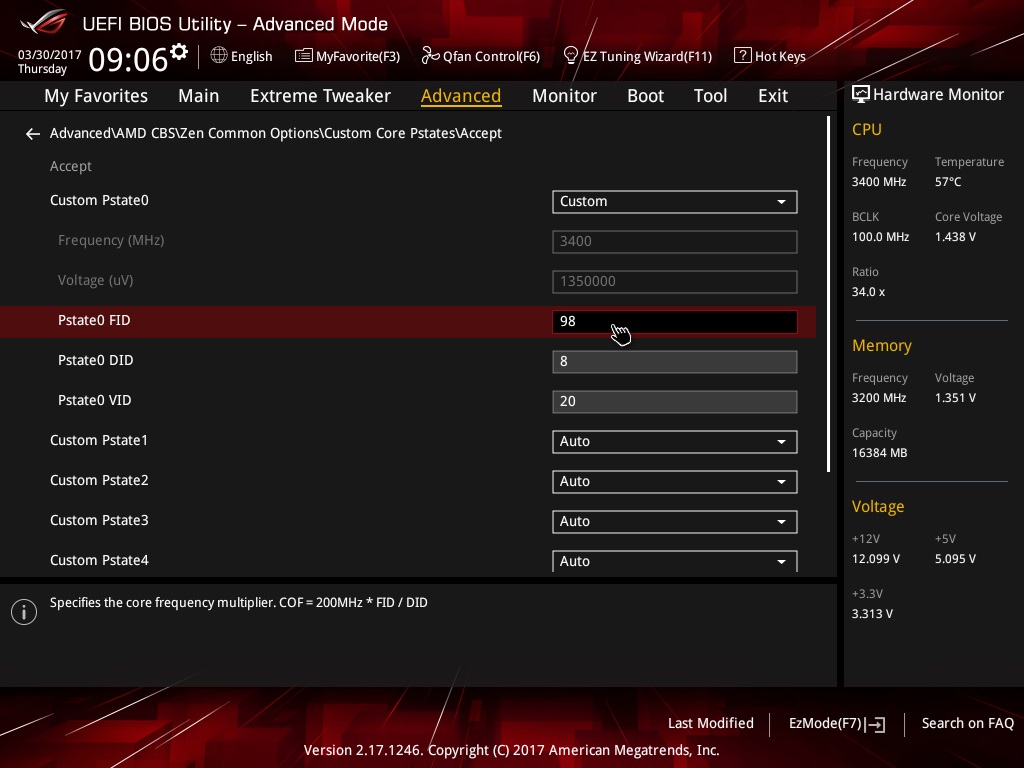Viewport: 1024px width, 768px height.
Task: Open clock settings via gear icon
Action: (x=179, y=52)
